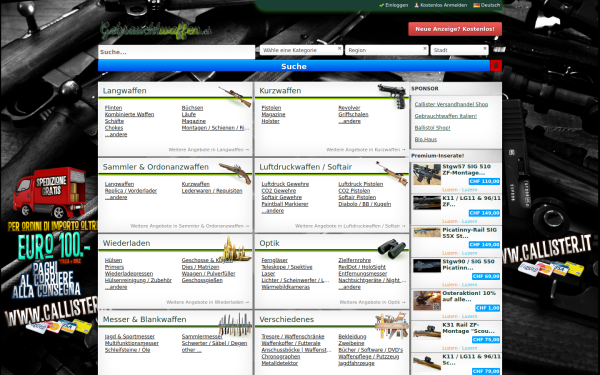Open Luftdruck Gewehre link
Image resolution: width=600 pixels, height=375 pixels.
pos(285,184)
